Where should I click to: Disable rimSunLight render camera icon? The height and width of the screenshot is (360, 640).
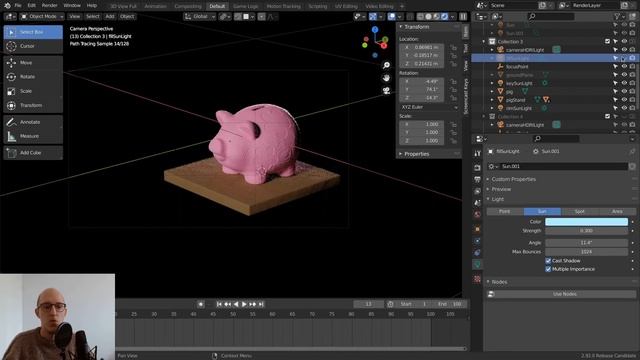632,108
